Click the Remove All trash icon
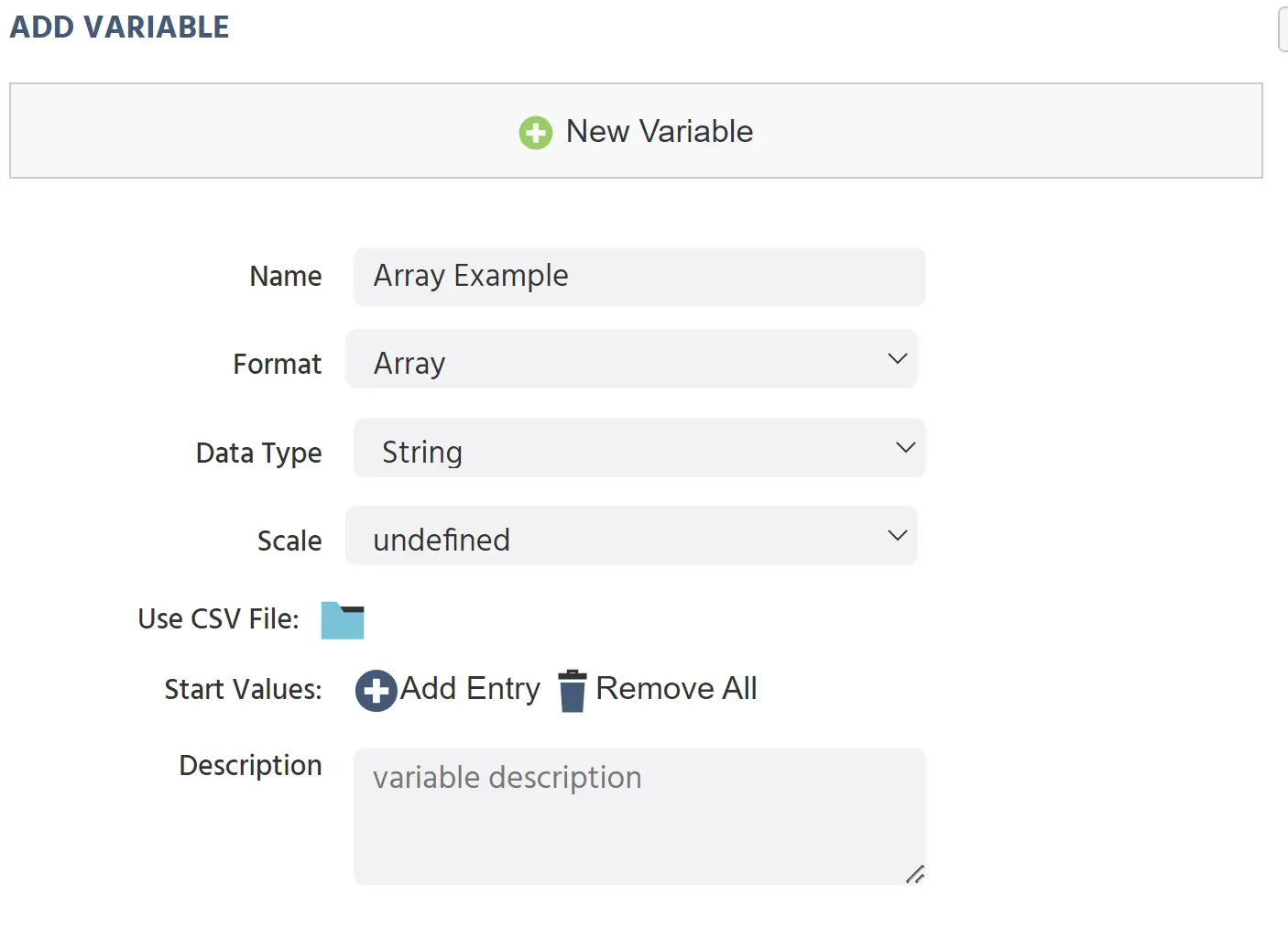The height and width of the screenshot is (940, 1288). [573, 691]
